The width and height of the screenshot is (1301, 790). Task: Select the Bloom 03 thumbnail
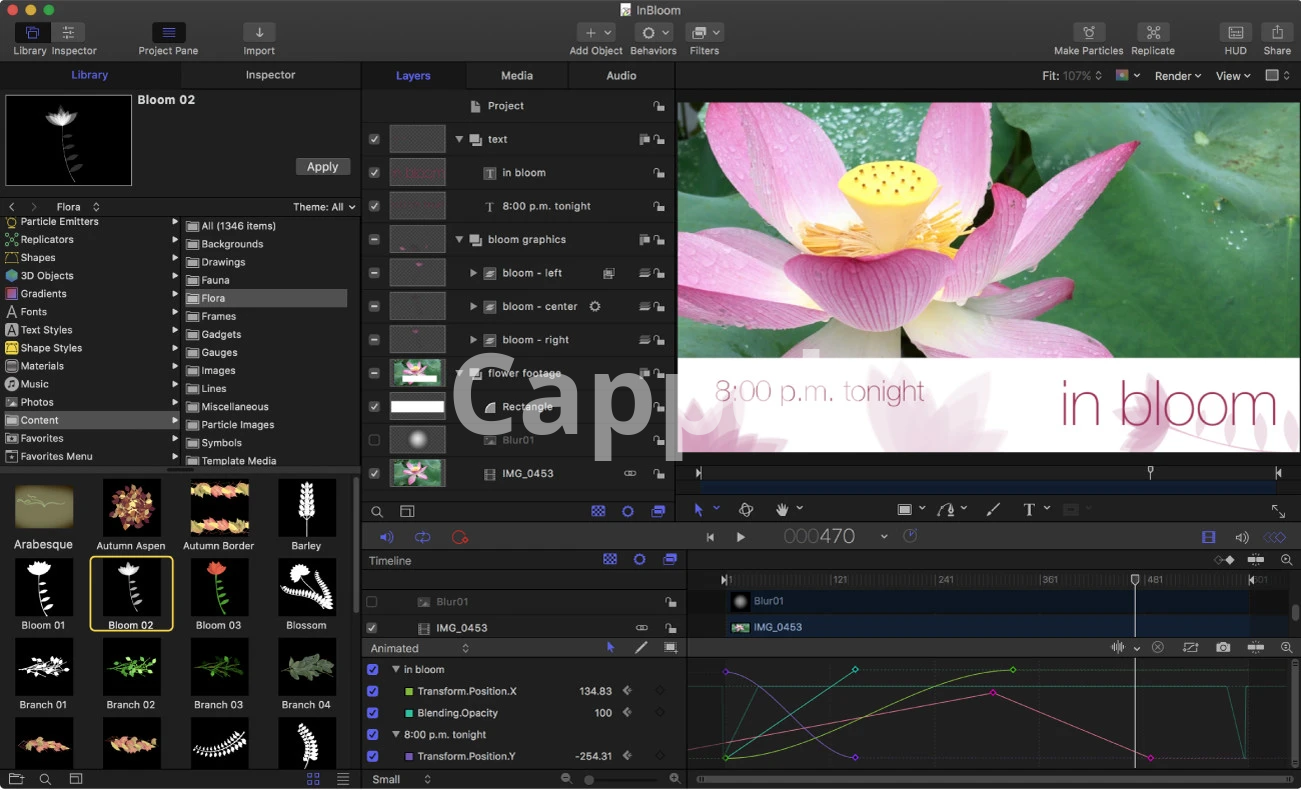[218, 587]
